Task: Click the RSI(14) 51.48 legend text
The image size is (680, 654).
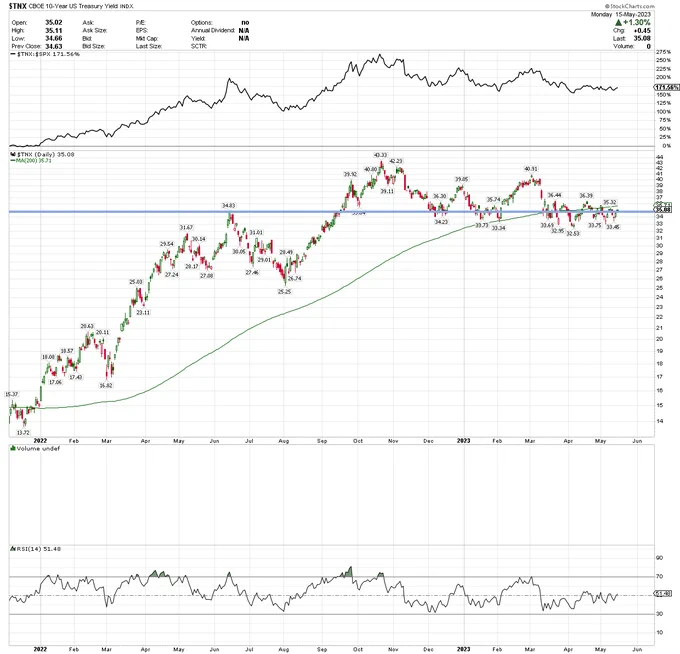Action: click(39, 549)
